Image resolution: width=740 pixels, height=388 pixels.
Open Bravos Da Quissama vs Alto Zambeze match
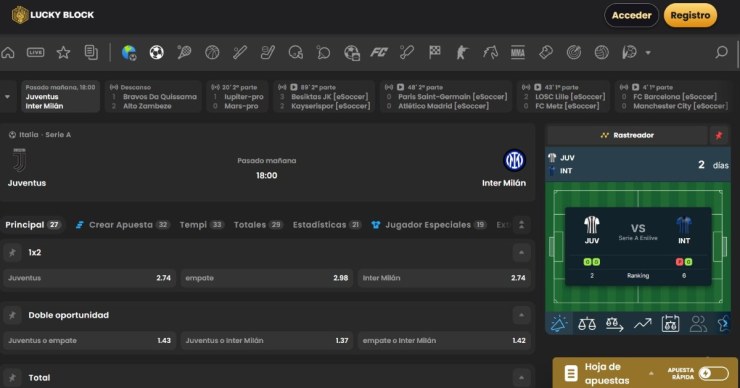click(x=153, y=97)
